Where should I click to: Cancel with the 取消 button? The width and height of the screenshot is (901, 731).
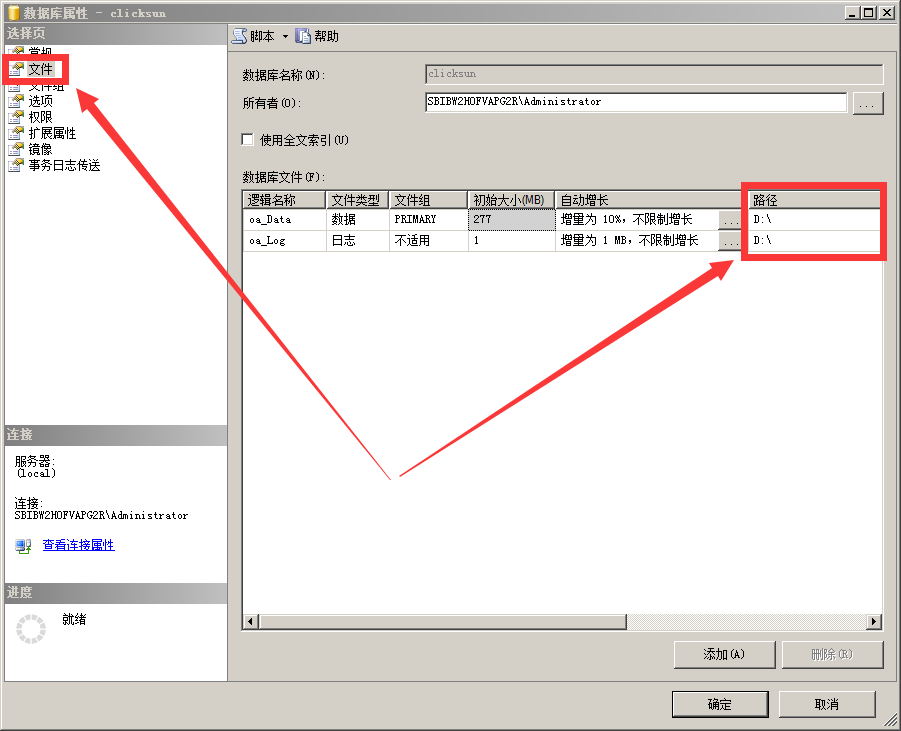(x=826, y=704)
